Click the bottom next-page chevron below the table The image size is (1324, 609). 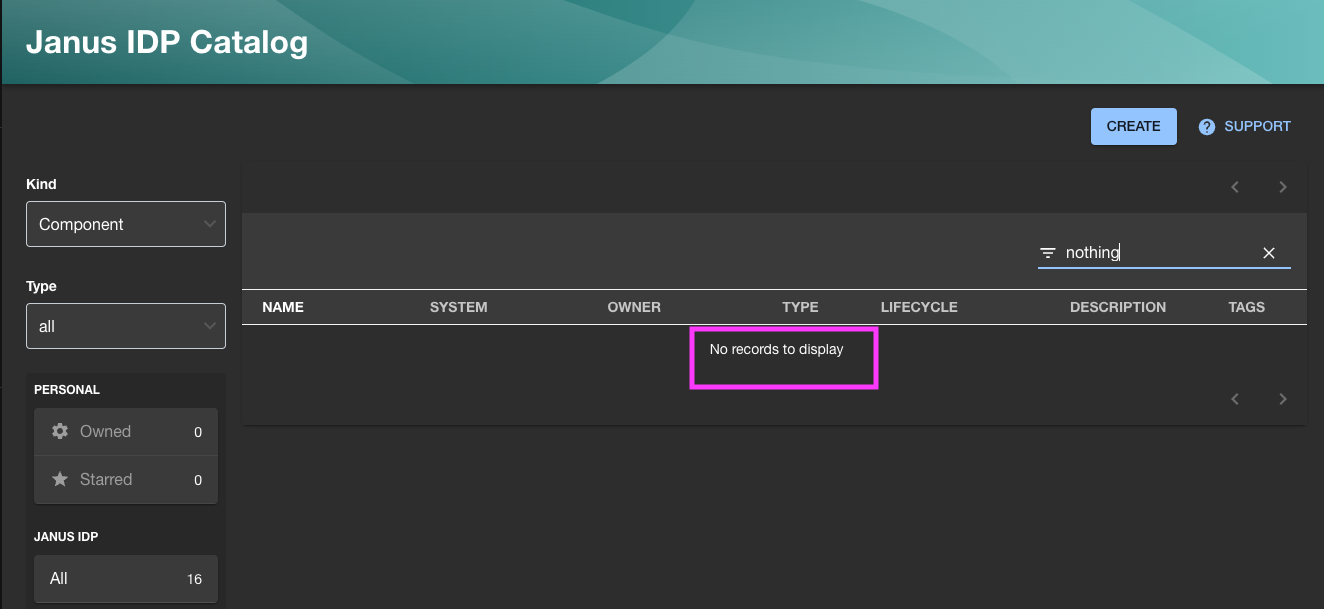click(1283, 399)
